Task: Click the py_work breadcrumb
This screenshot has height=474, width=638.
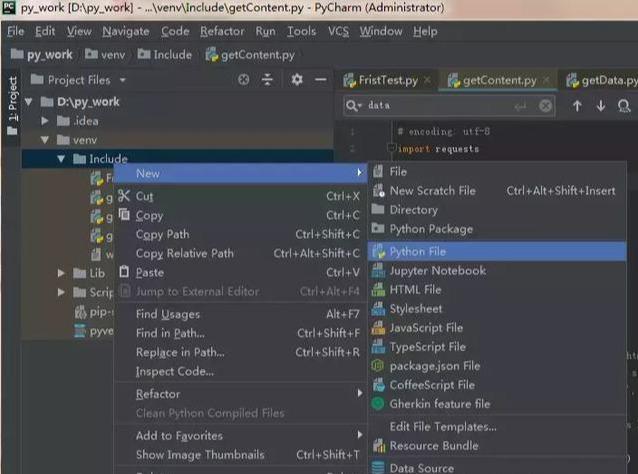Action: 42,55
